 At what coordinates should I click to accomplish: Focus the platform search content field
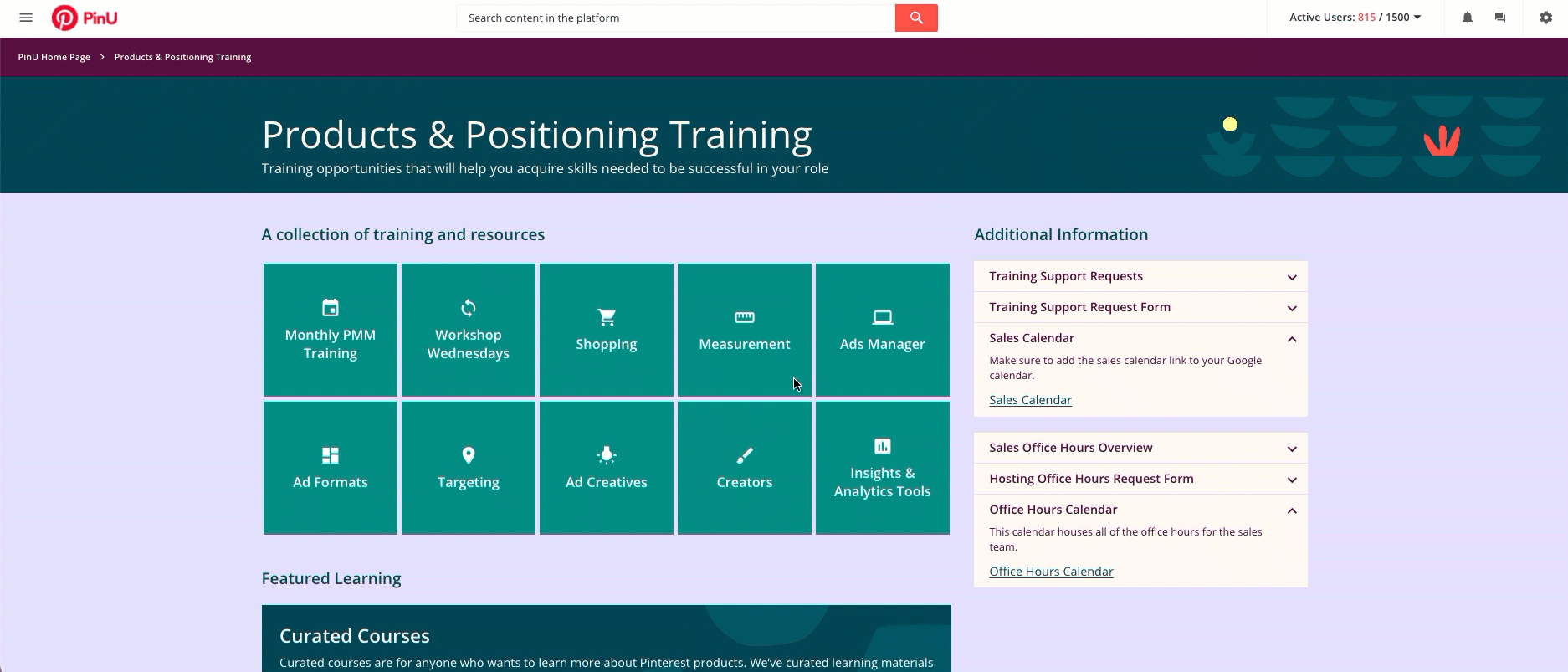click(x=675, y=18)
